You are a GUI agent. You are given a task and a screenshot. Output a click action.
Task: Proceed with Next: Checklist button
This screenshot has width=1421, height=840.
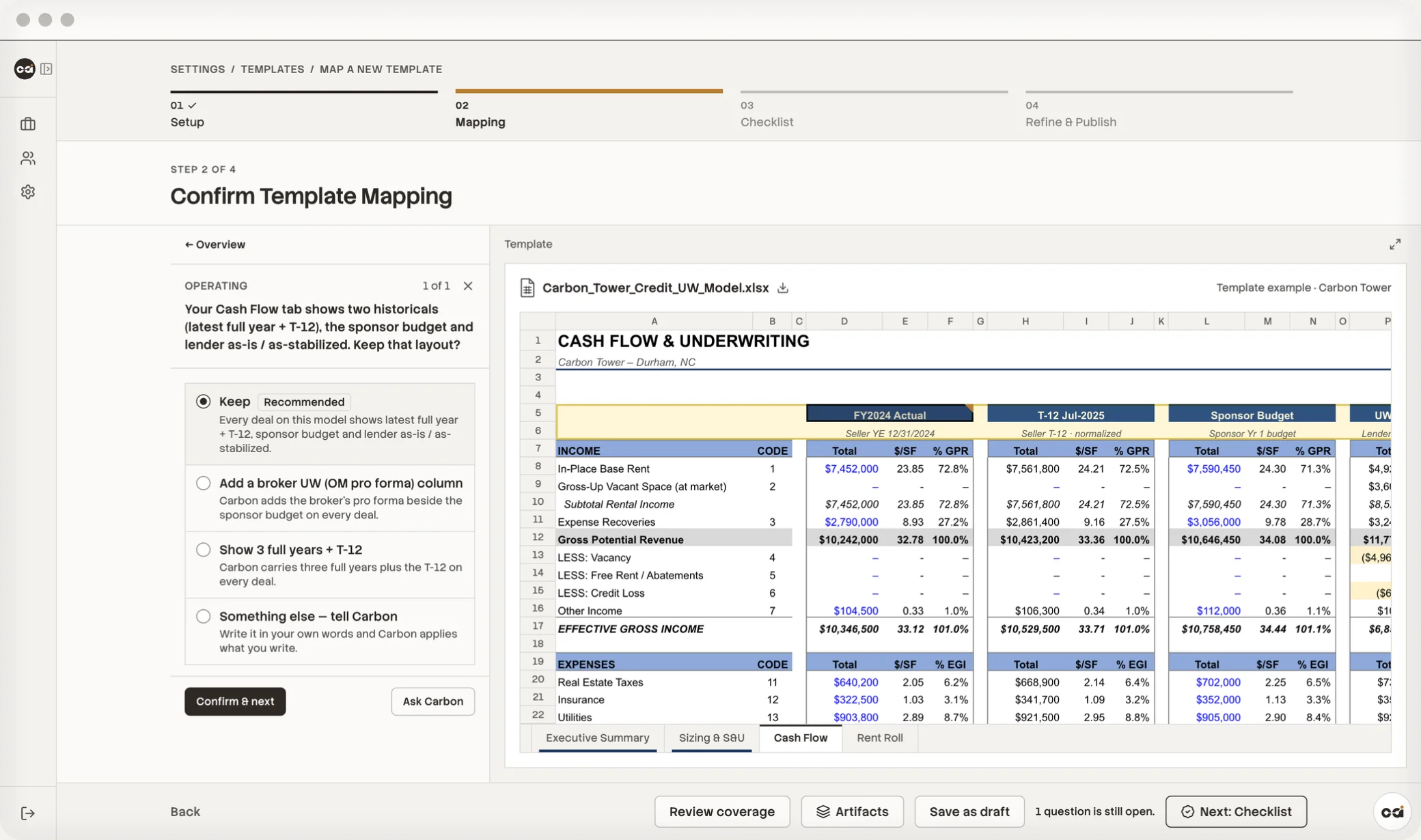click(x=1236, y=812)
